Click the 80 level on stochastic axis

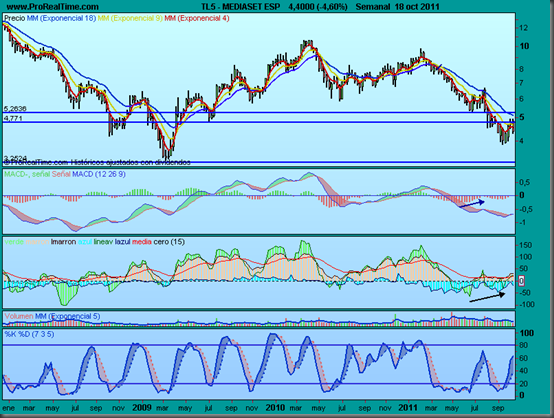[524, 345]
